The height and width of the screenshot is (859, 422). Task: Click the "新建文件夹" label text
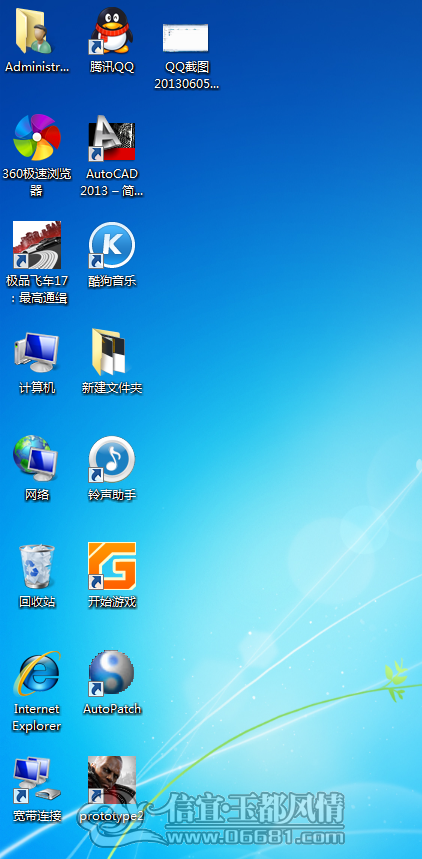click(x=112, y=388)
